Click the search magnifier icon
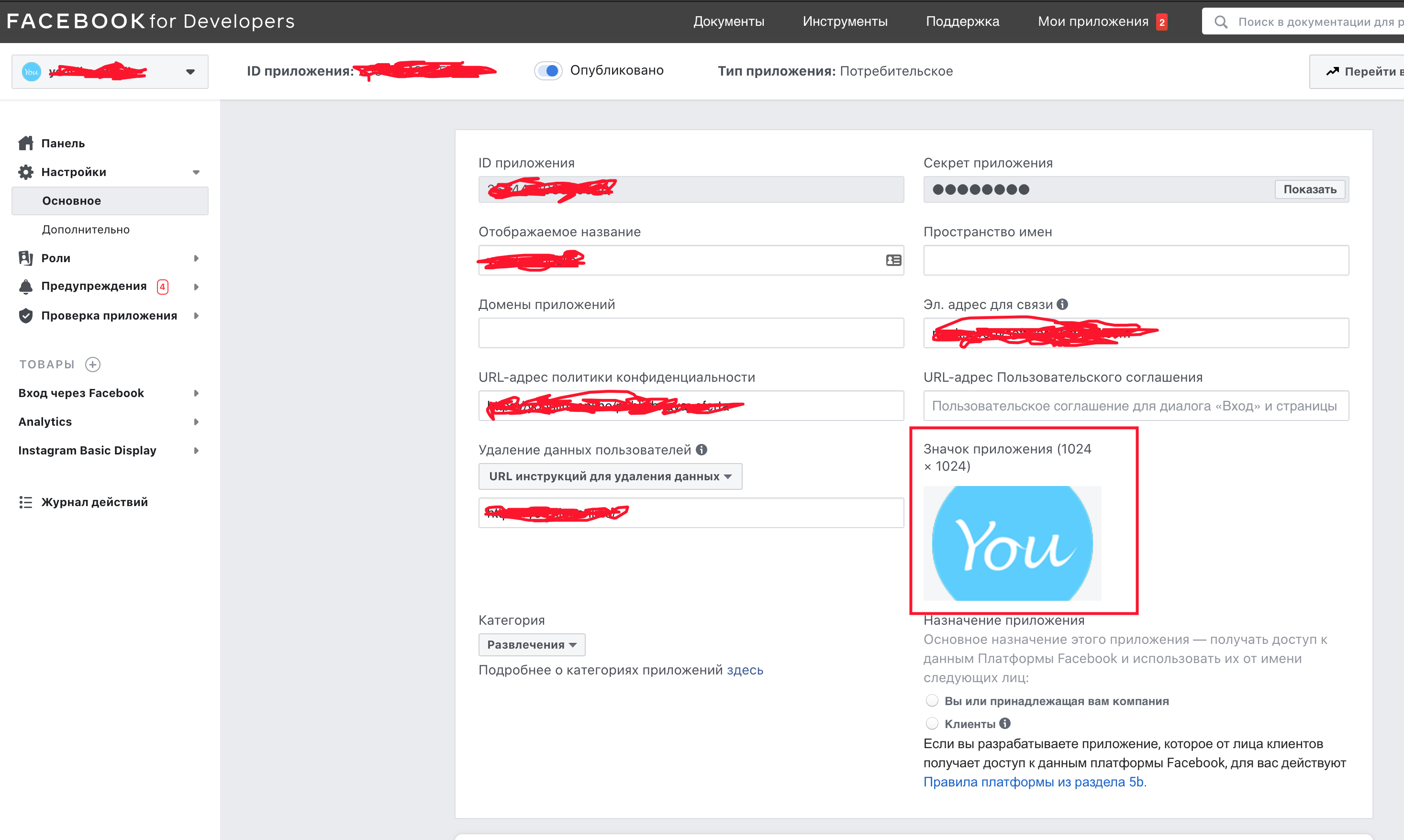1404x840 pixels. pos(1221,22)
